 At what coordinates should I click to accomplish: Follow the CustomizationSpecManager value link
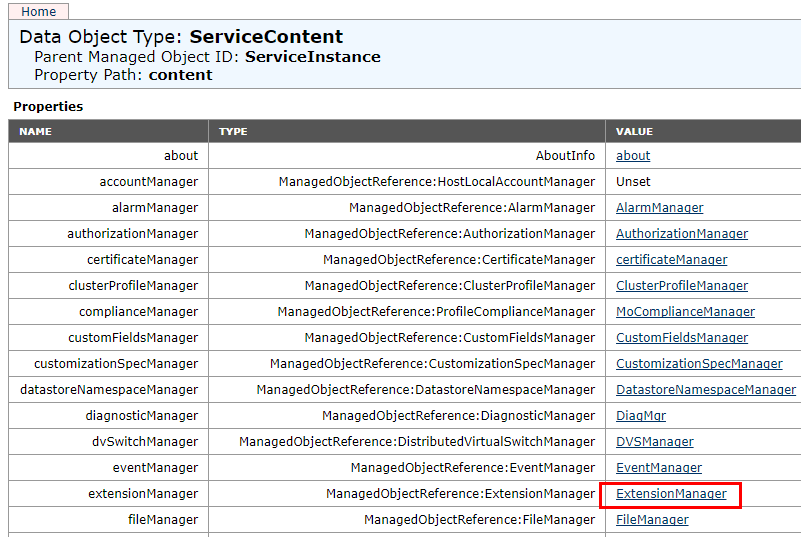[699, 364]
